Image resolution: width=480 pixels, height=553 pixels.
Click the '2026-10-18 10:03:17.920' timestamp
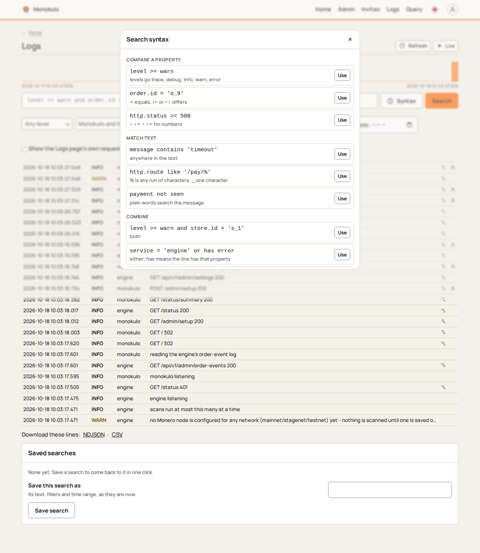(51, 344)
